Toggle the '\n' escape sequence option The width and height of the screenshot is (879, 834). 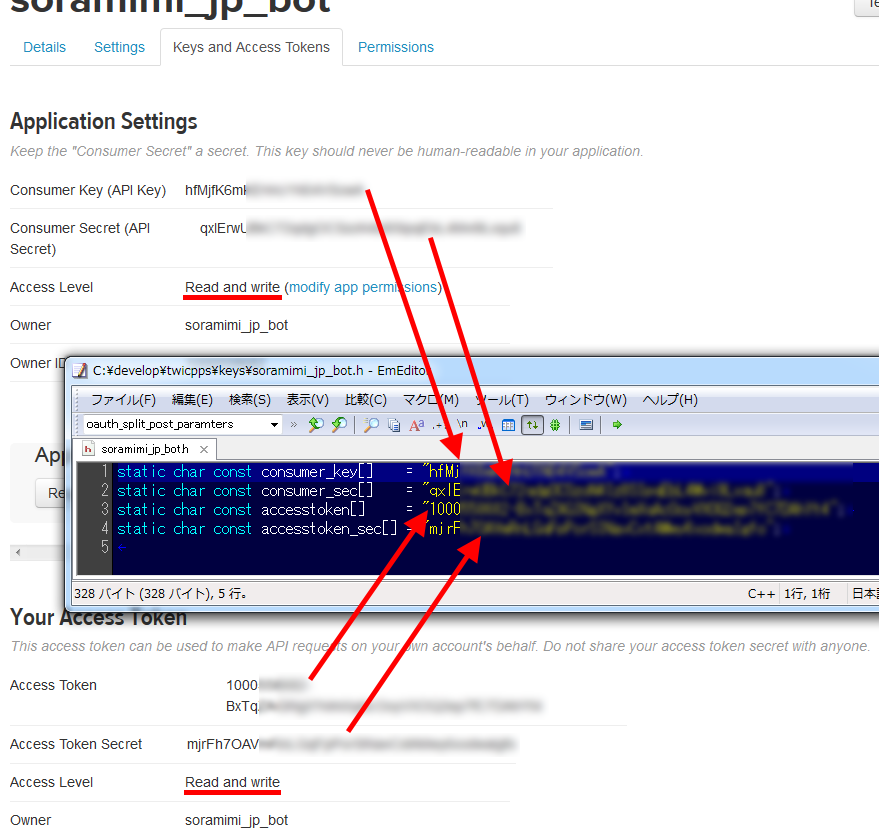pos(462,424)
